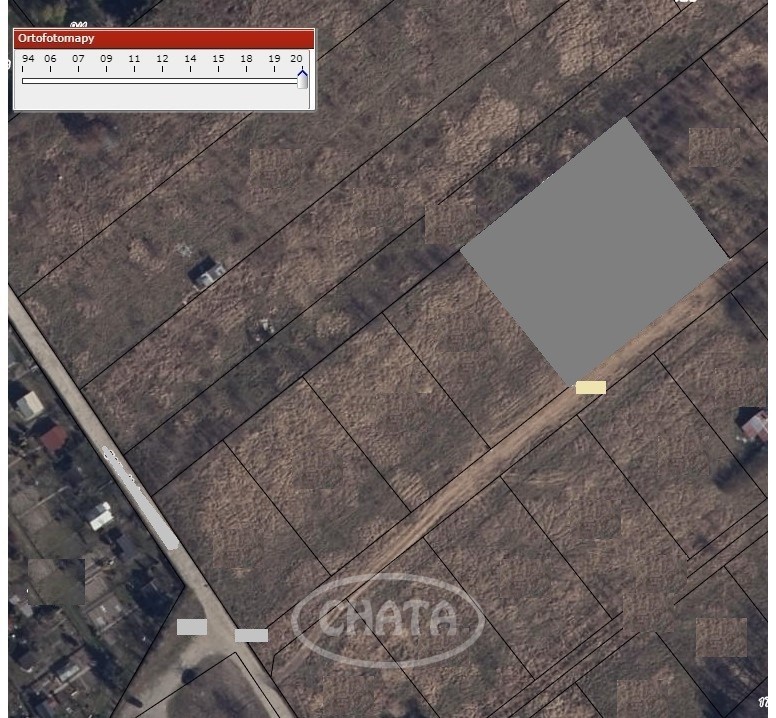
Task: Click the small white structure in the upper-left field
Action: pos(208,273)
